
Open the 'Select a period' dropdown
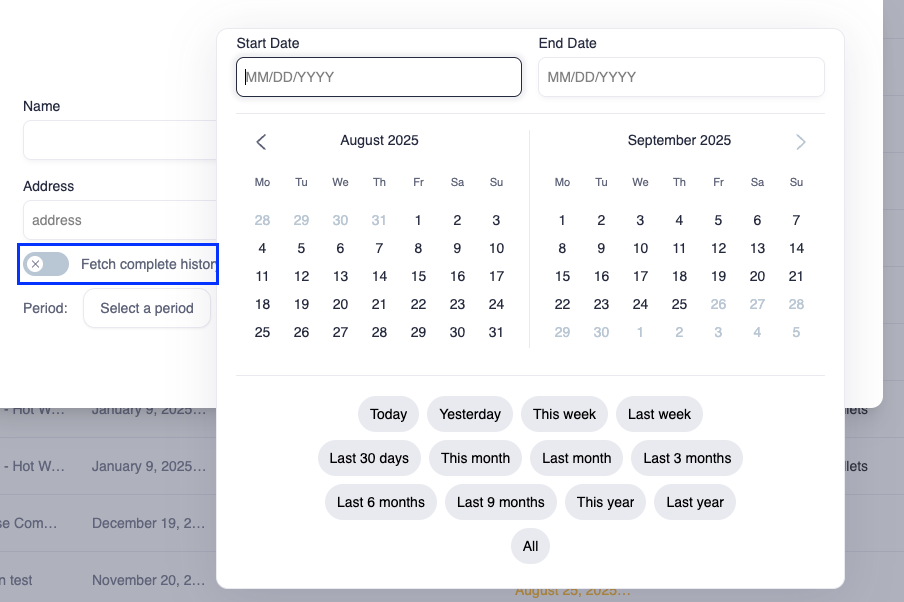146,308
